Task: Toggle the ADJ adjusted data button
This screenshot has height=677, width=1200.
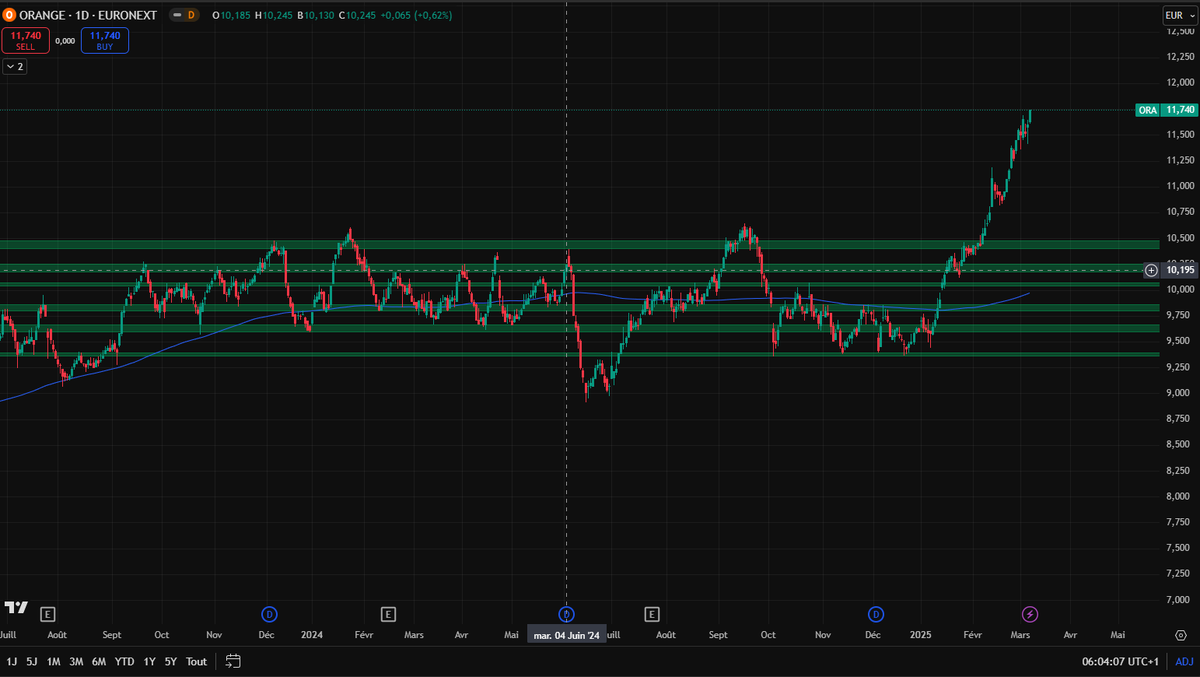Action: 1184,661
